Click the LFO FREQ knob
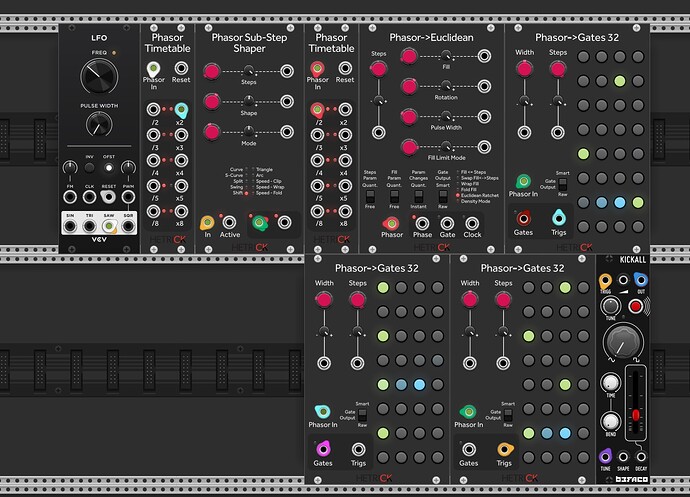690x497 pixels. [x=99, y=76]
